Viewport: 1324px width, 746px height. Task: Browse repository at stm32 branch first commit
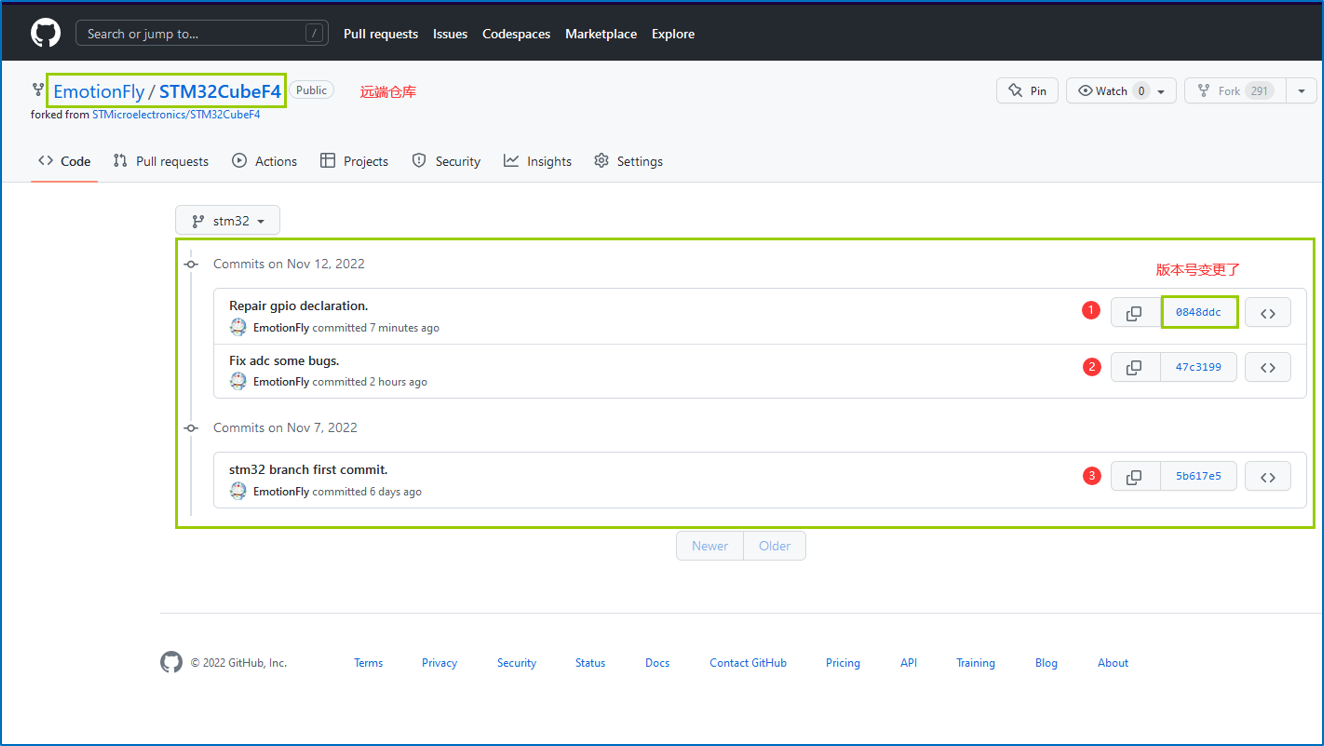(x=1268, y=477)
